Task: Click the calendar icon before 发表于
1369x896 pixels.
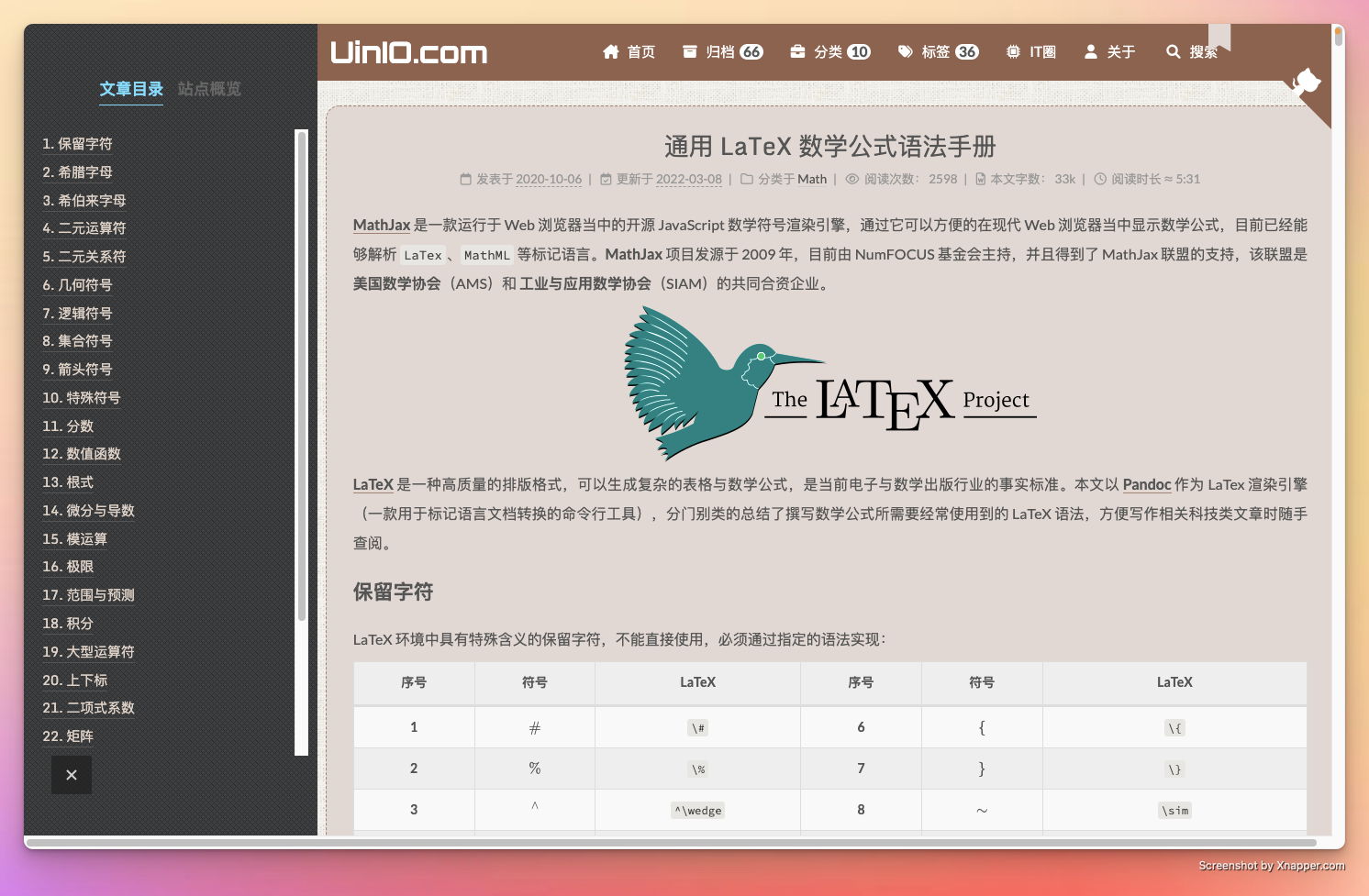Action: click(x=466, y=179)
